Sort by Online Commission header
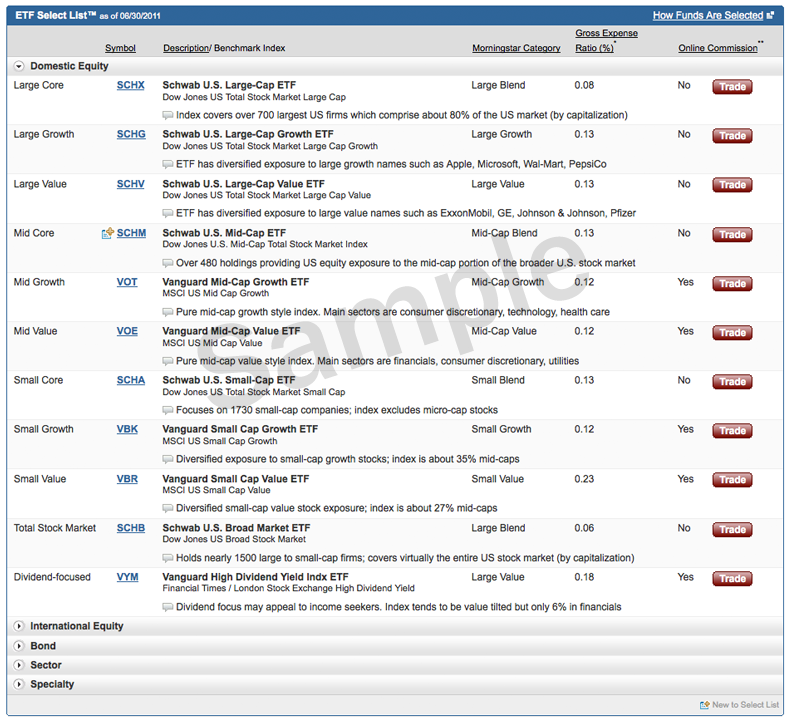Screen dimensions: 790x723 pyautogui.click(x=717, y=48)
